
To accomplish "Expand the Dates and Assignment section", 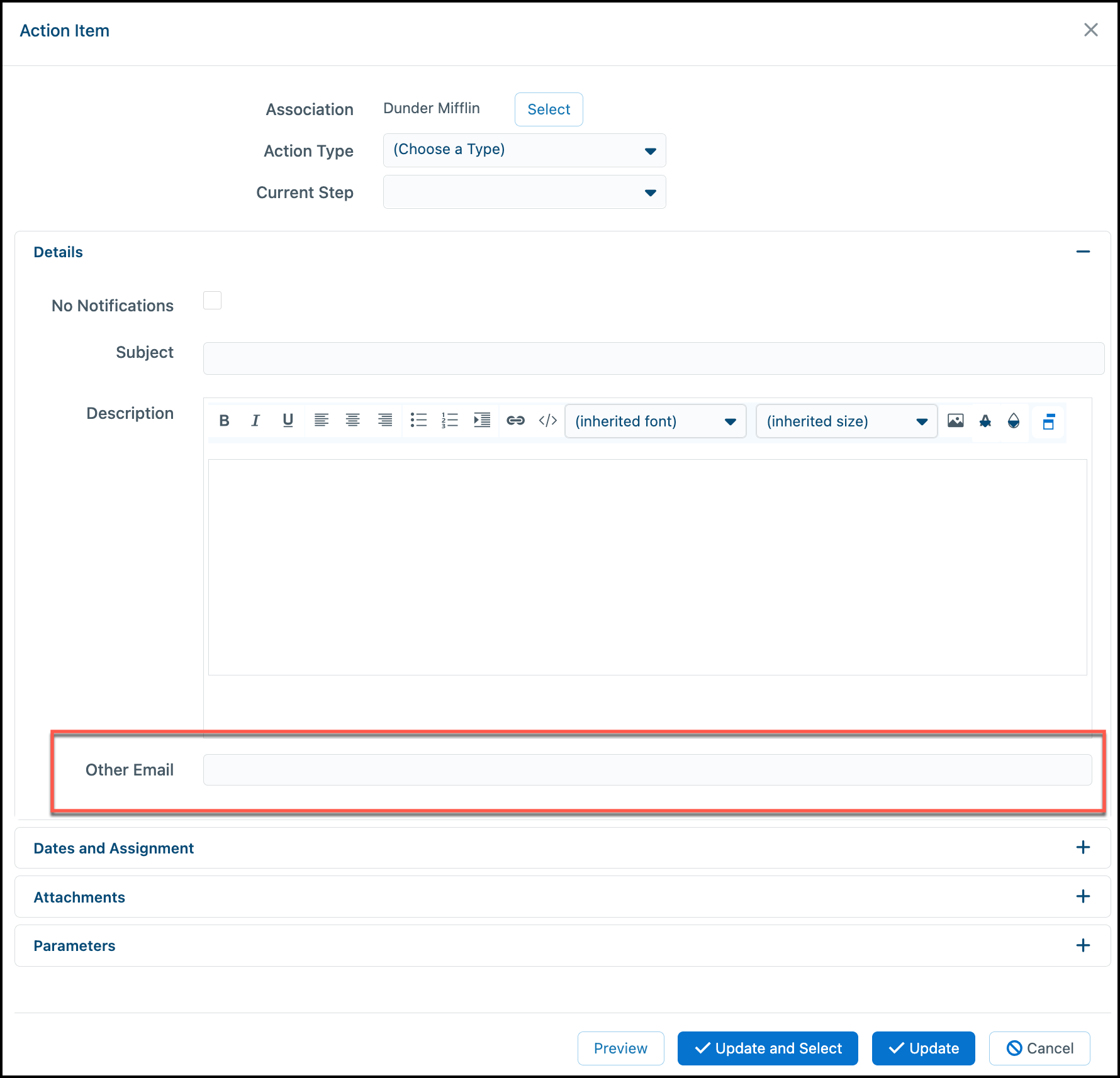I will click(1083, 847).
